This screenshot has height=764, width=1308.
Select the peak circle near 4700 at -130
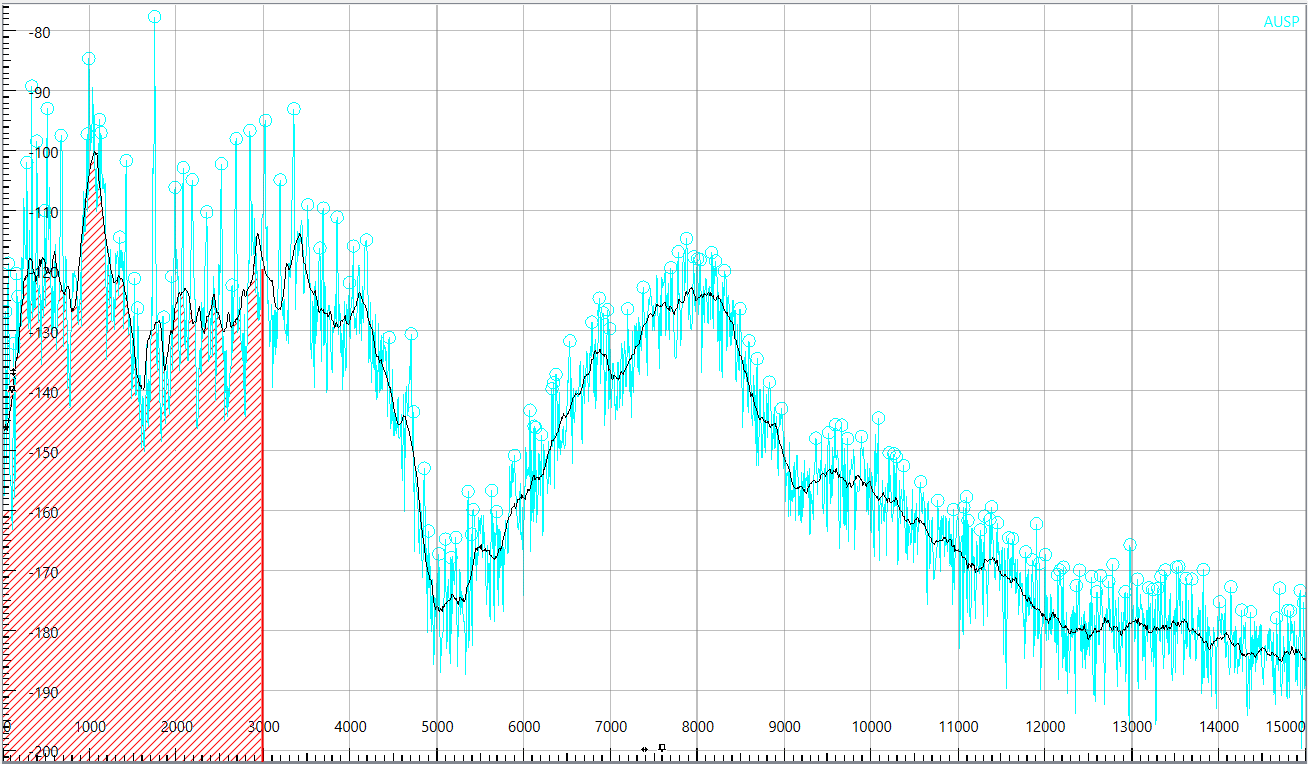coord(411,334)
